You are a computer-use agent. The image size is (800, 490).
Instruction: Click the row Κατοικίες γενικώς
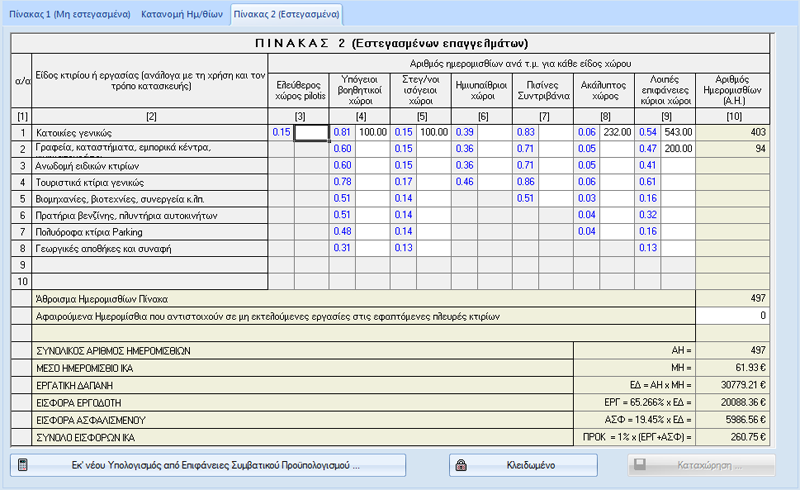[149, 133]
